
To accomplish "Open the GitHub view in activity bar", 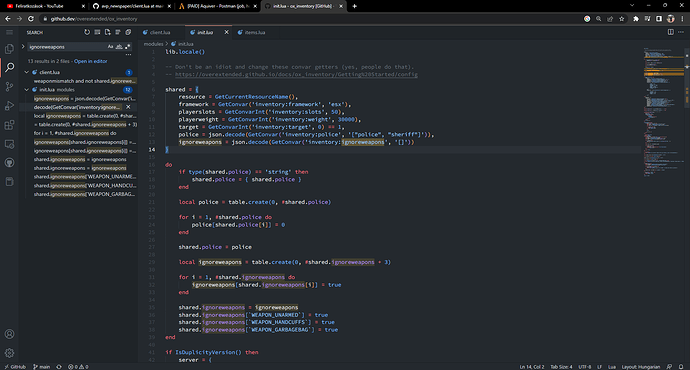I will 9,163.
